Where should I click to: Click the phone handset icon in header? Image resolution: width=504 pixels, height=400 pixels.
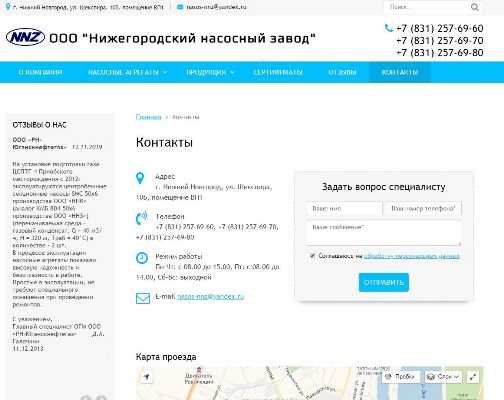pyautogui.click(x=388, y=28)
